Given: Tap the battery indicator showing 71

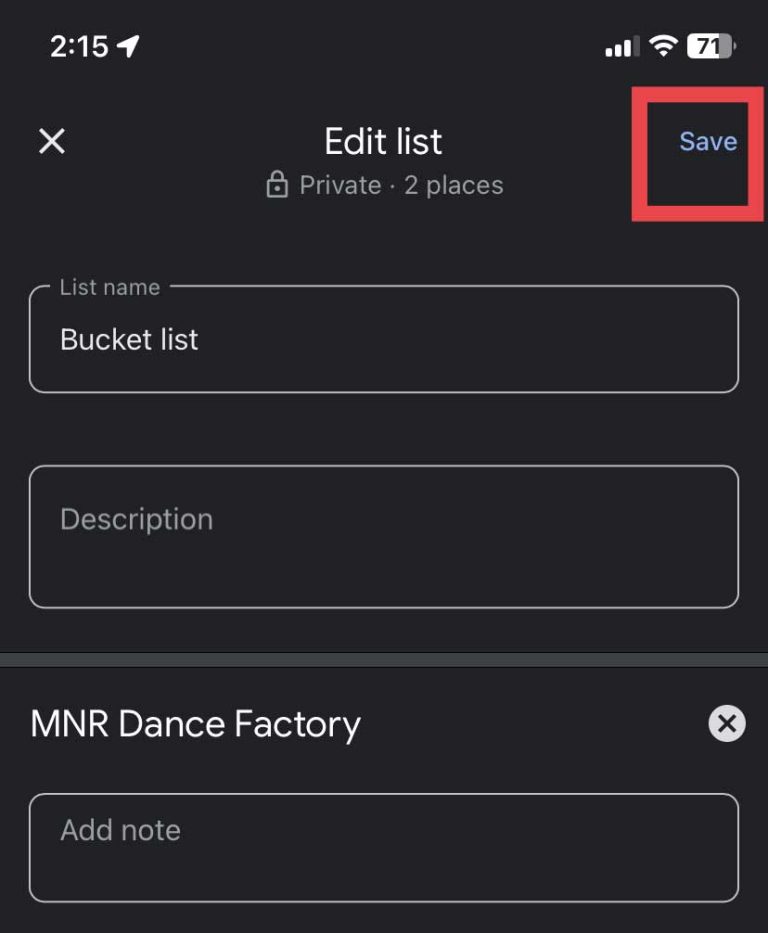Looking at the screenshot, I should (711, 46).
